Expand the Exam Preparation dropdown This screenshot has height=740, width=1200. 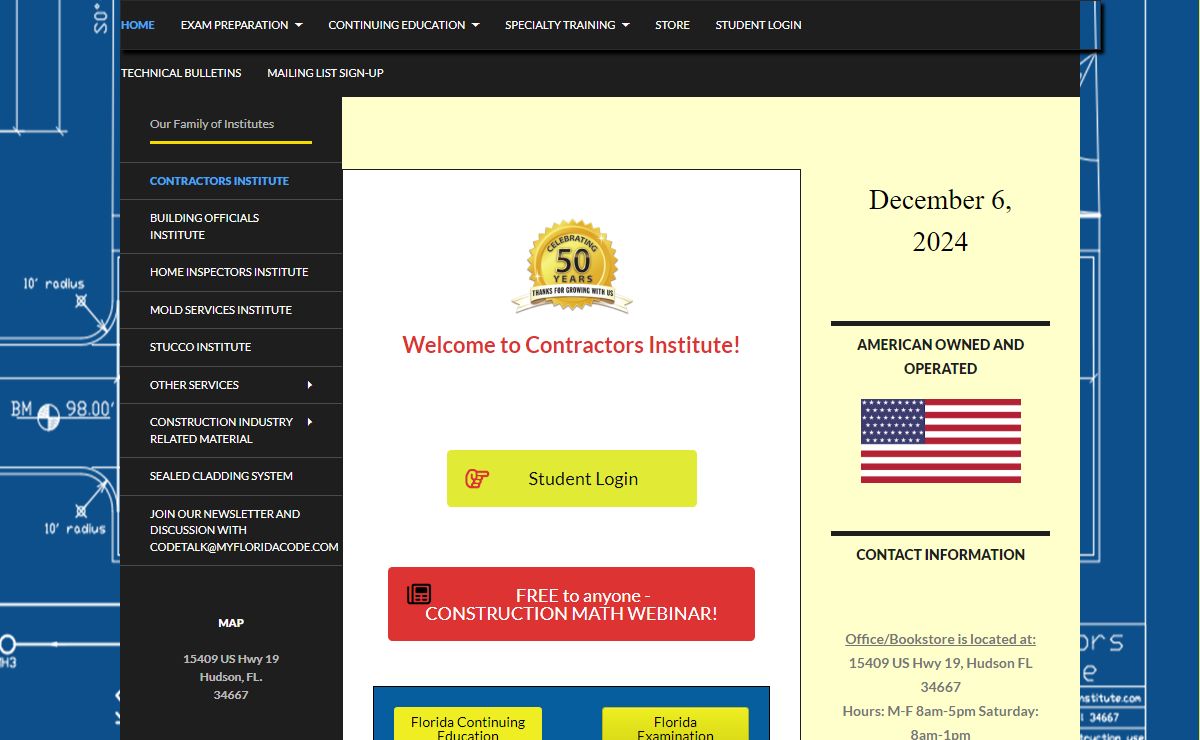point(241,25)
